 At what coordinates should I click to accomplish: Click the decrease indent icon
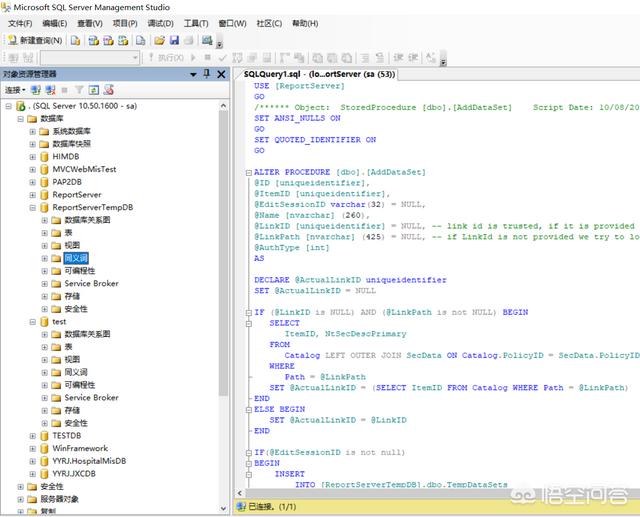[x=398, y=58]
